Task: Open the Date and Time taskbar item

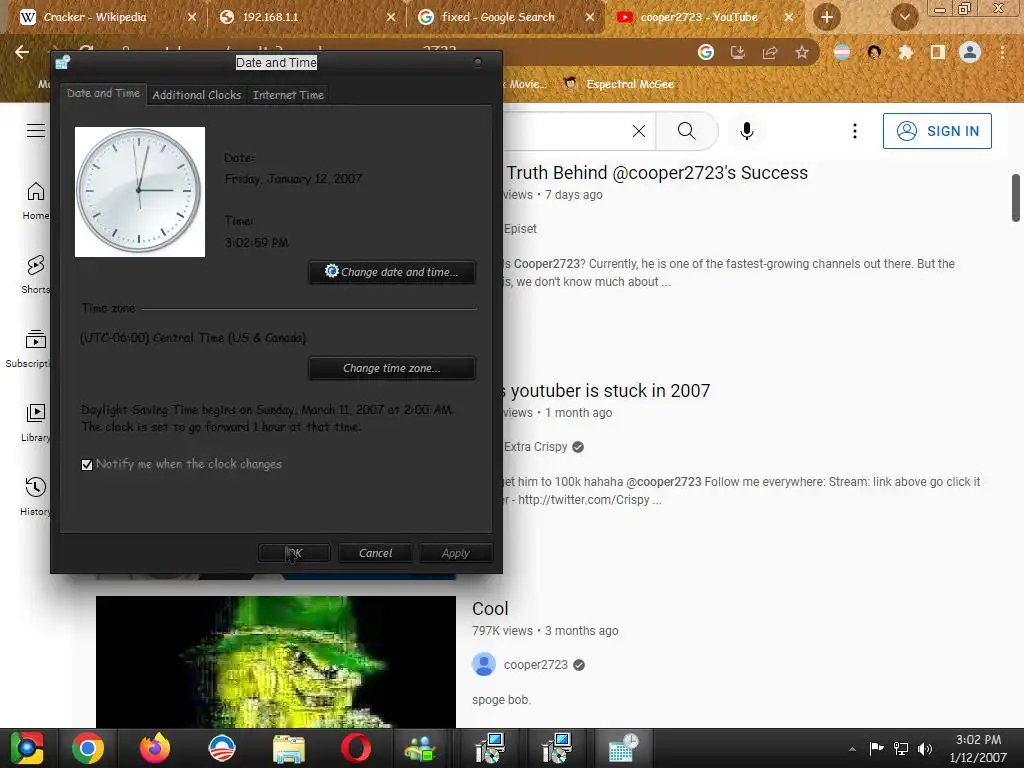Action: pos(622,748)
